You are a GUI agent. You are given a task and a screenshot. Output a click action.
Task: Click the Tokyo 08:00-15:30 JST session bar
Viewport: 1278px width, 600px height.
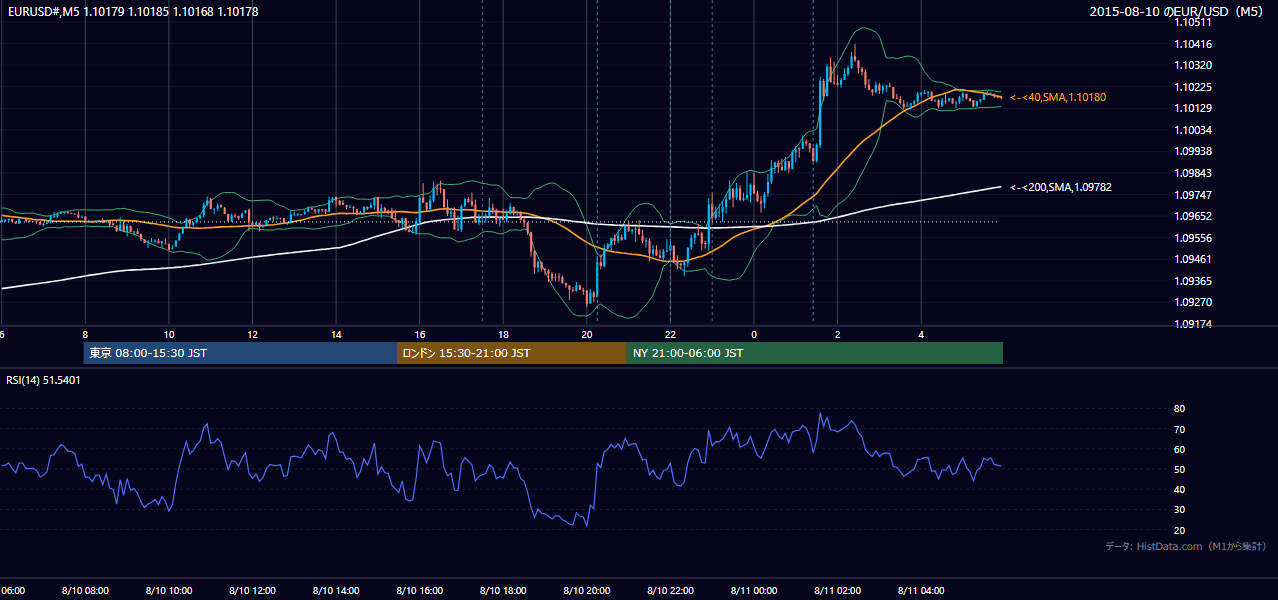[240, 353]
